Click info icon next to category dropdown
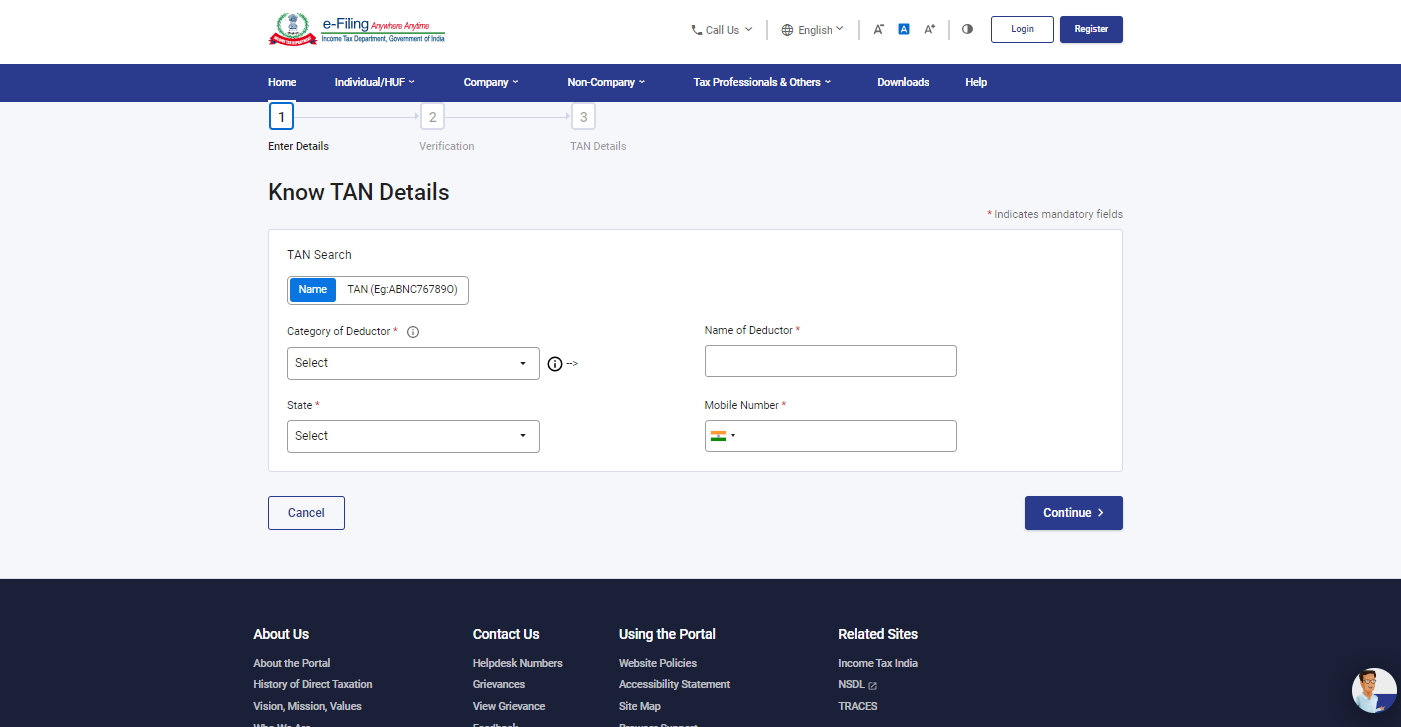1401x727 pixels. (555, 364)
